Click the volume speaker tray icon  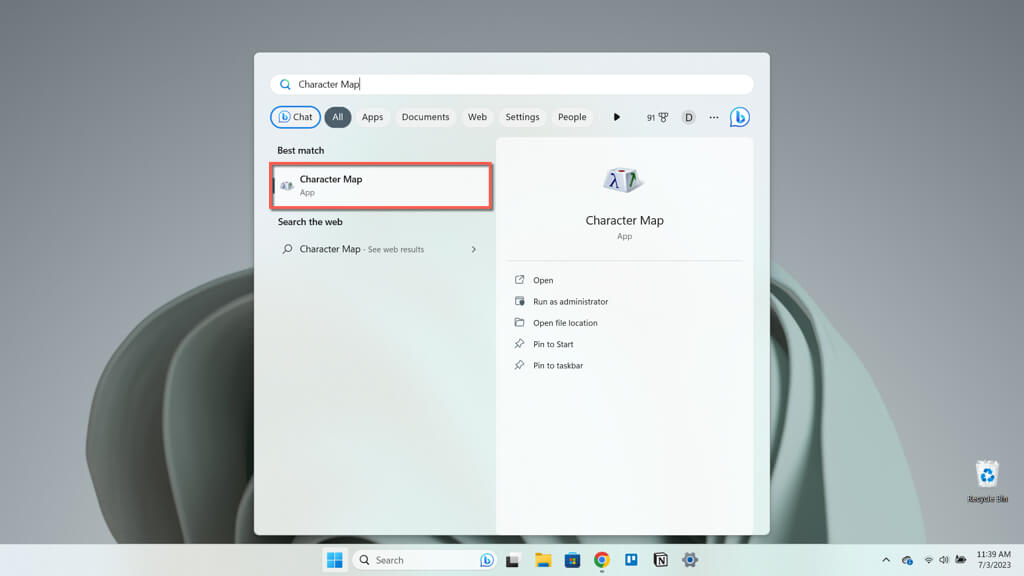[x=944, y=560]
